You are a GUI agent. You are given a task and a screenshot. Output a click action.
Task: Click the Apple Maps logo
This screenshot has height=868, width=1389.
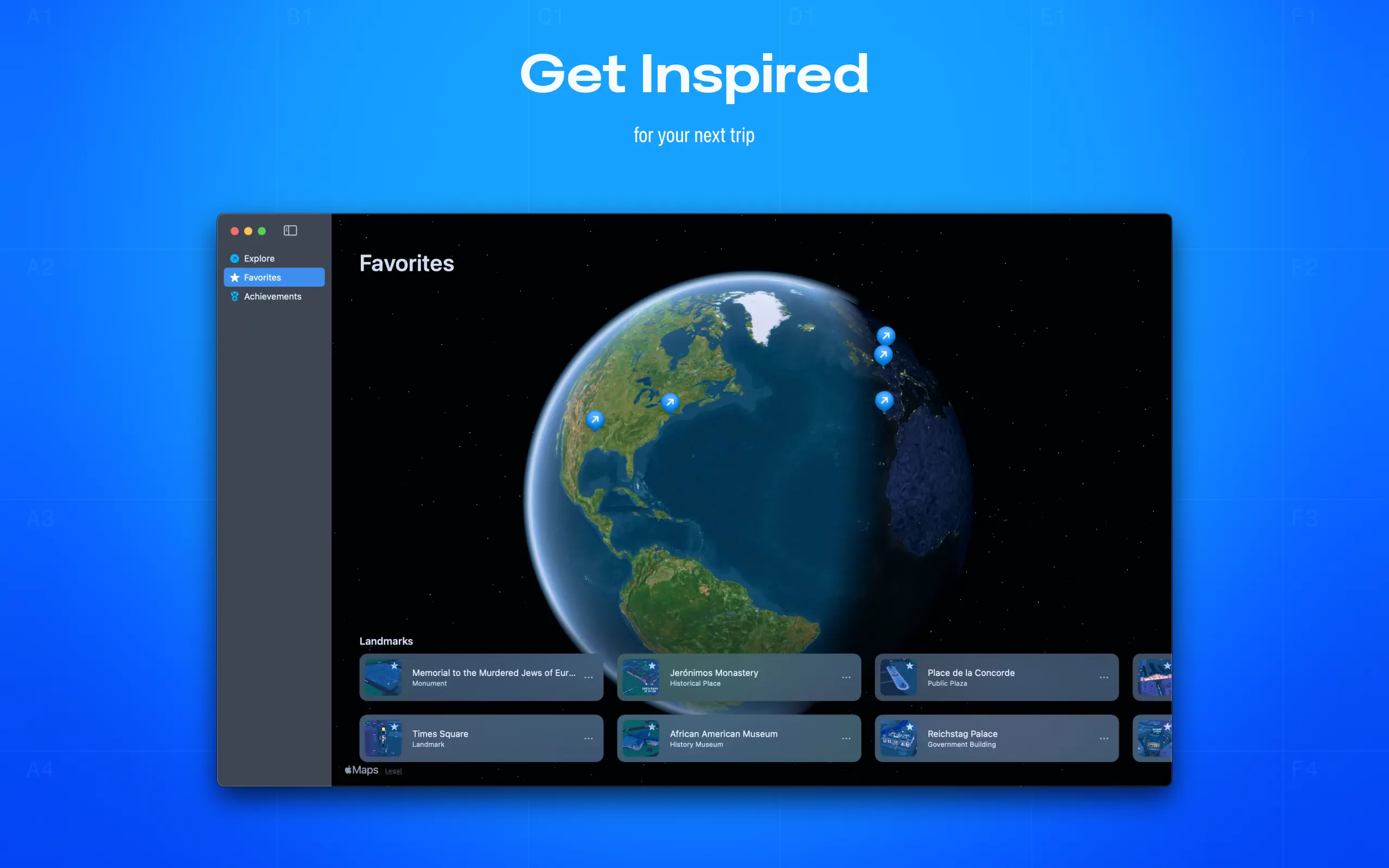coord(361,770)
